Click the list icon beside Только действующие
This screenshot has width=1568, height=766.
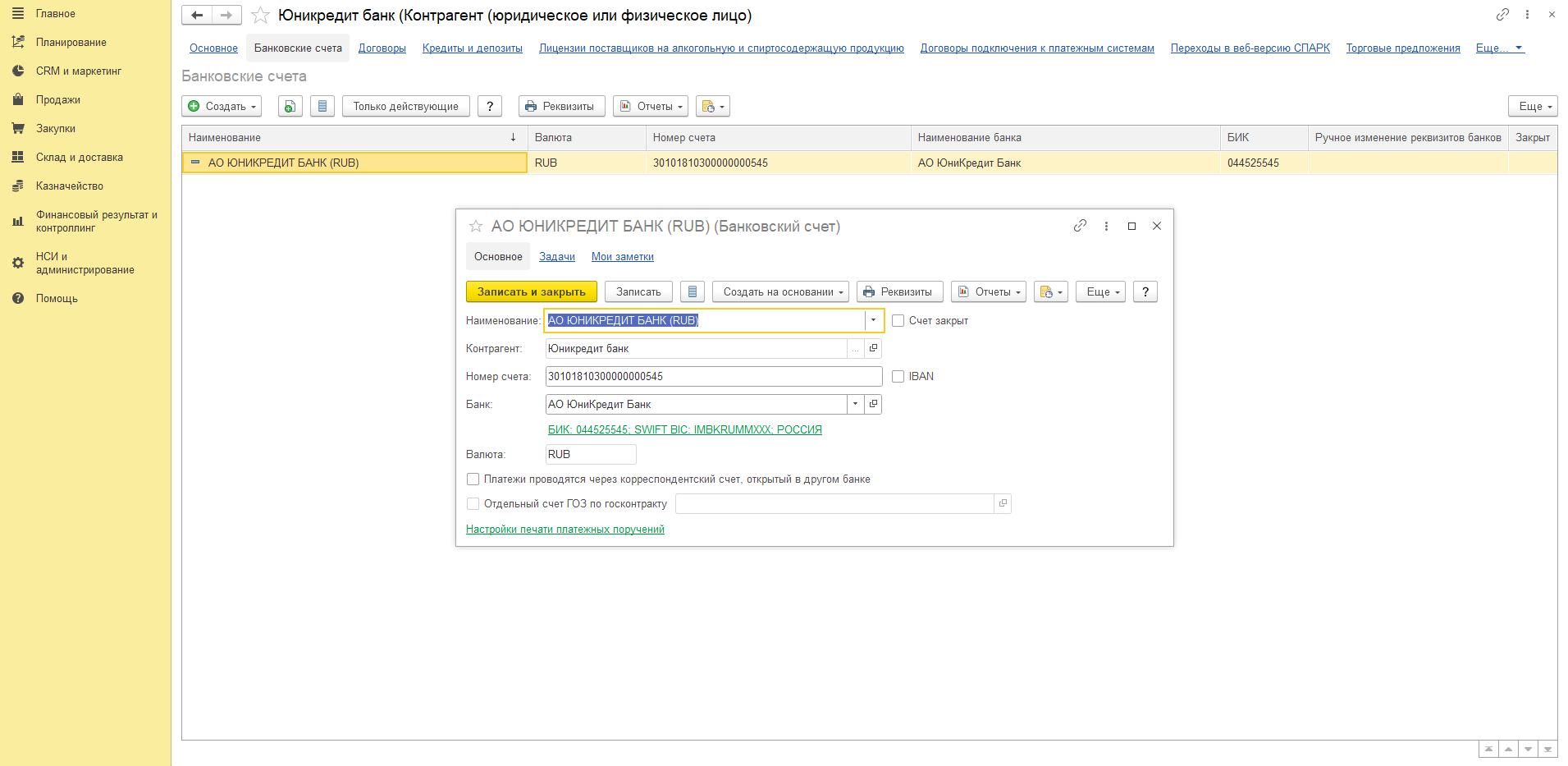[322, 107]
